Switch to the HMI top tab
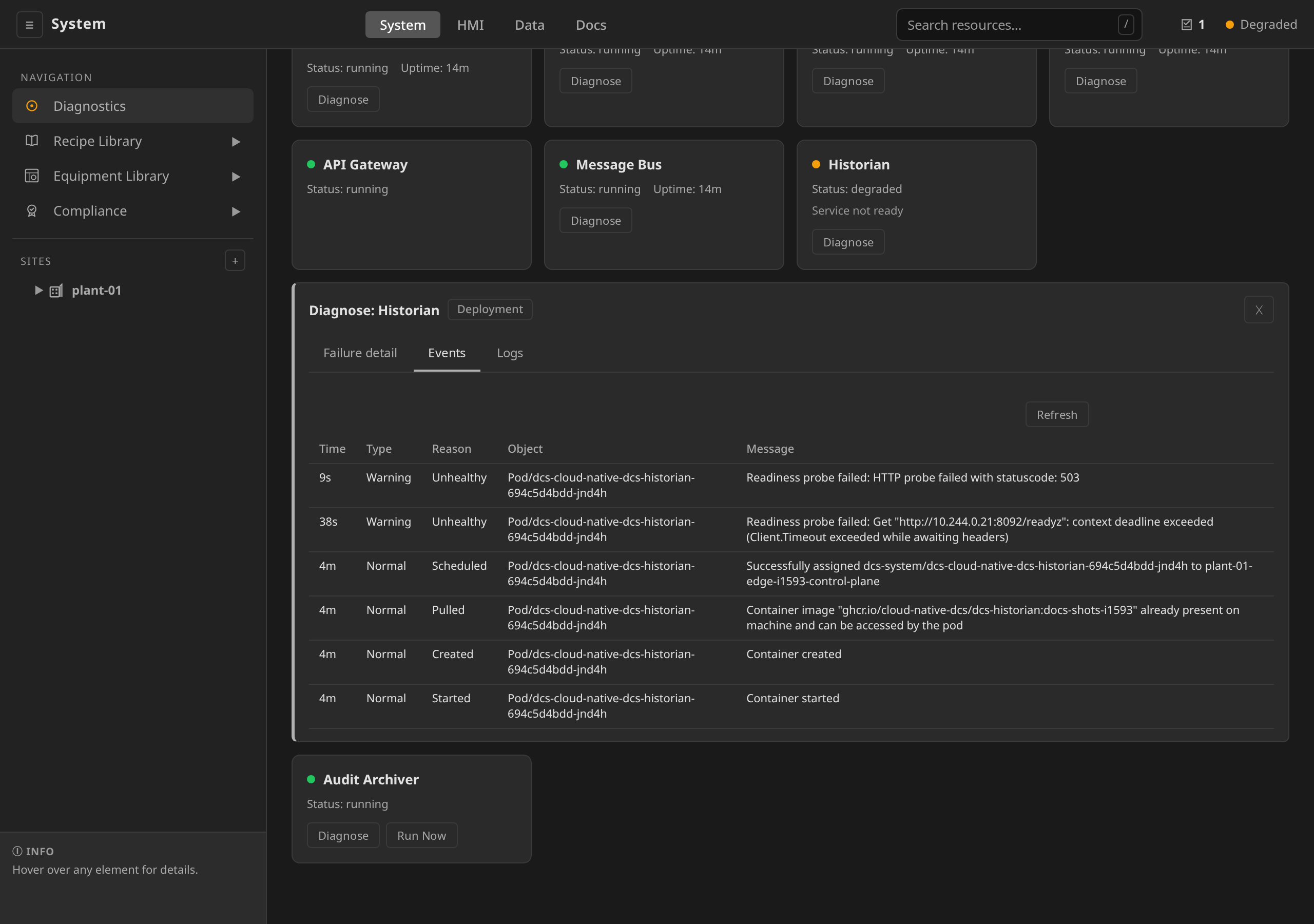1314x924 pixels. [x=471, y=25]
